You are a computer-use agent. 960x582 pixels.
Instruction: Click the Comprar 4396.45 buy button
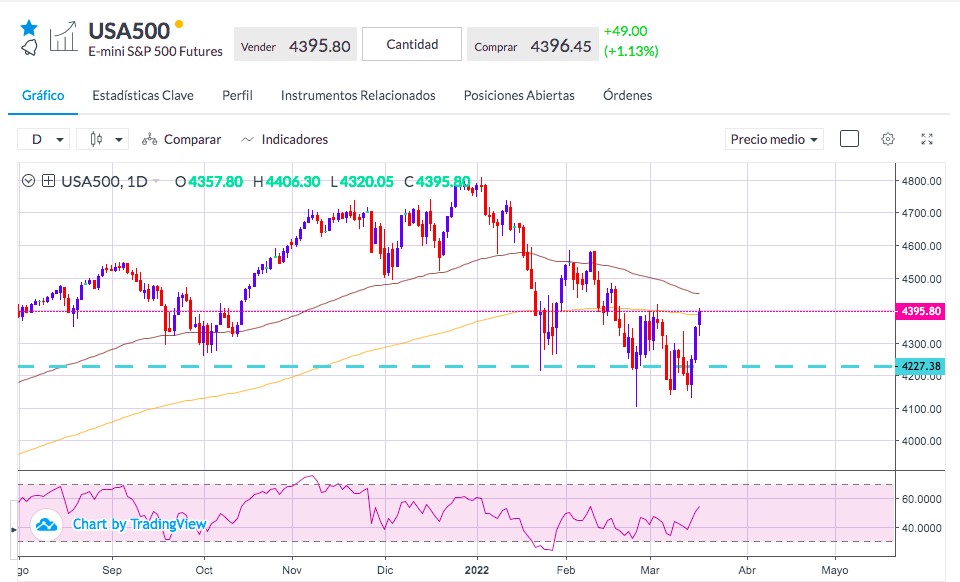click(533, 44)
